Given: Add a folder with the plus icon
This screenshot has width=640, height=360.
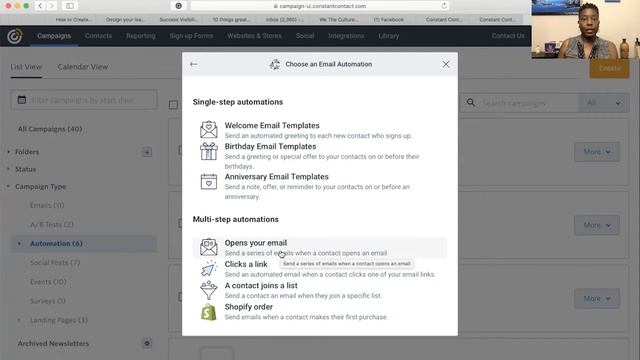Looking at the screenshot, I should pyautogui.click(x=147, y=152).
